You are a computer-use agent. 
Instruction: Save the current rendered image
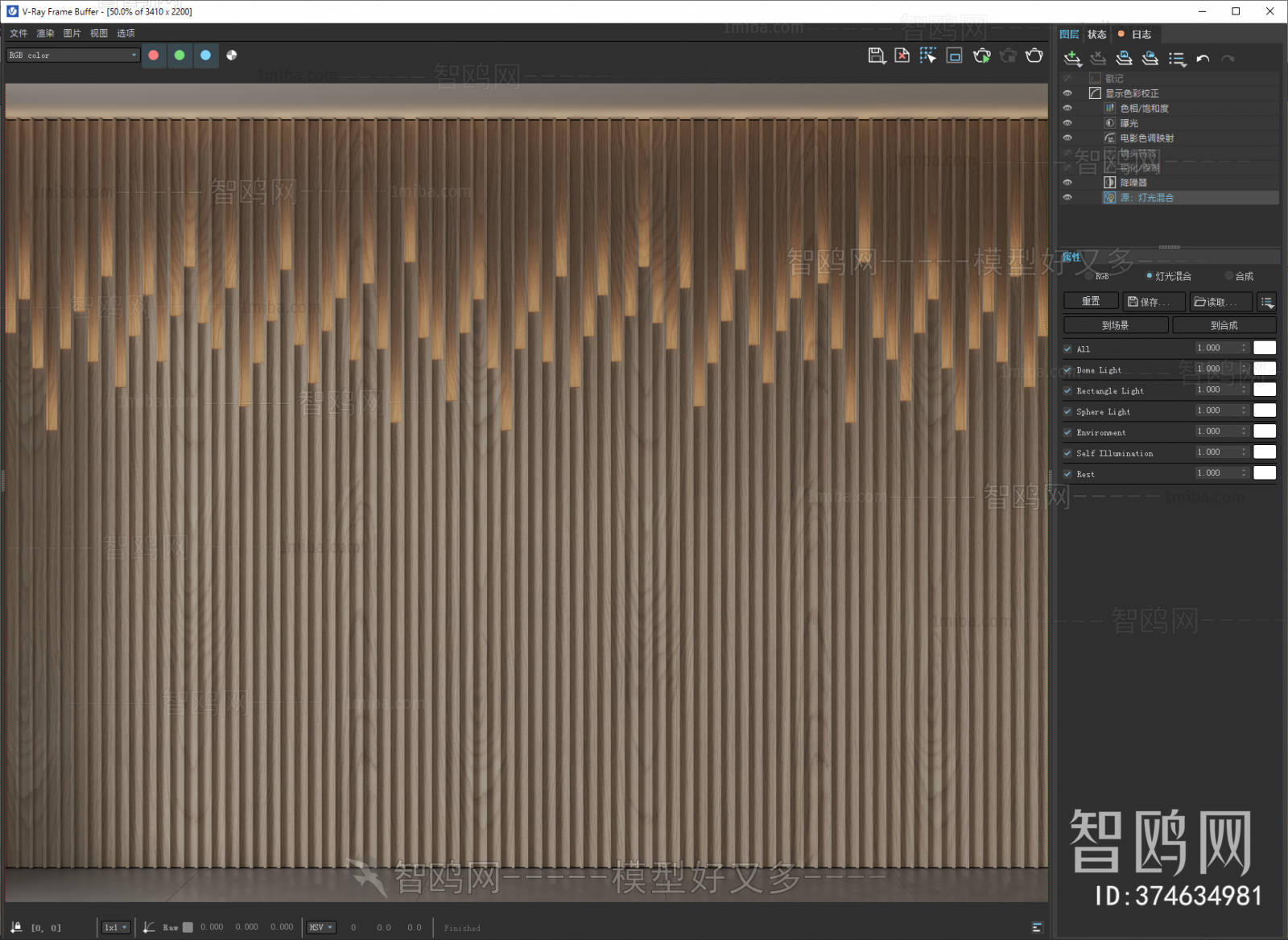877,56
